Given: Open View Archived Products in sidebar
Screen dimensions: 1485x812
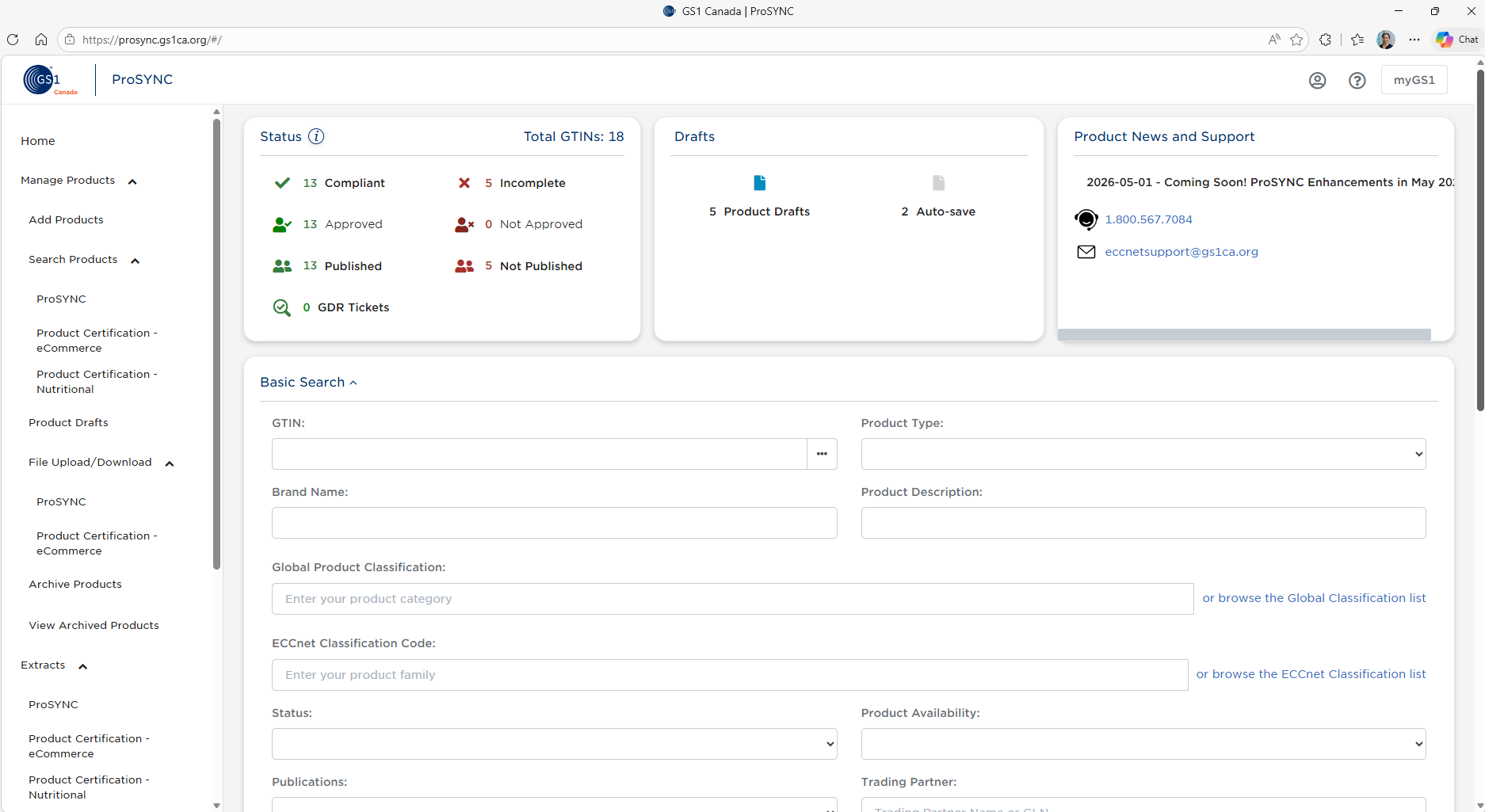Looking at the screenshot, I should [x=94, y=626].
